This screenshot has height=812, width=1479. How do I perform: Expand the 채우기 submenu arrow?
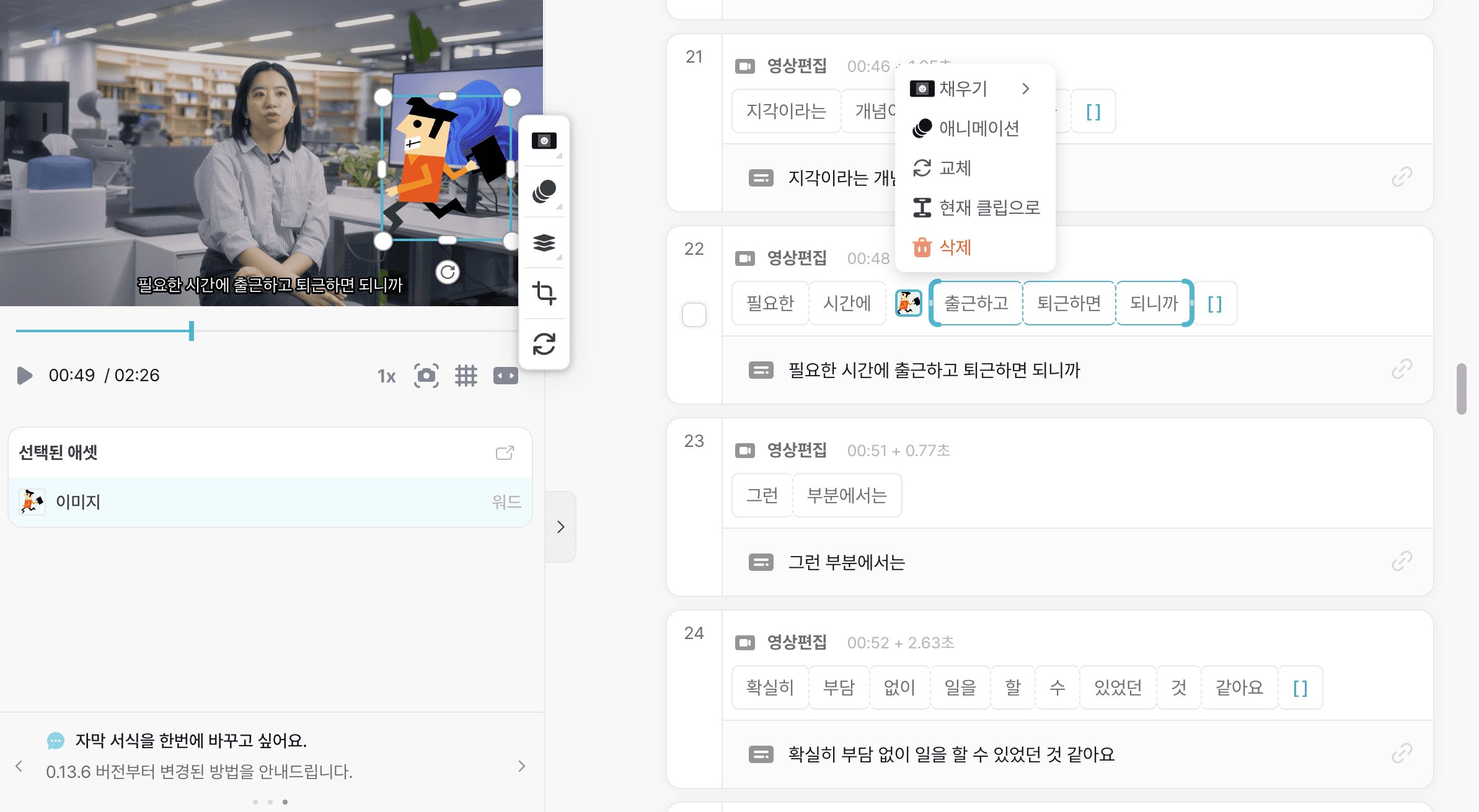point(1026,89)
